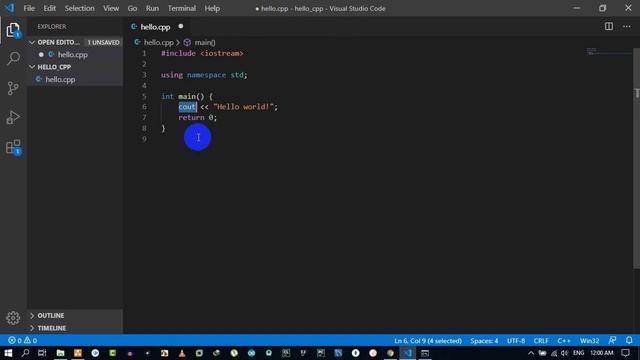Click the volume icon in system tray

pyautogui.click(x=564, y=353)
